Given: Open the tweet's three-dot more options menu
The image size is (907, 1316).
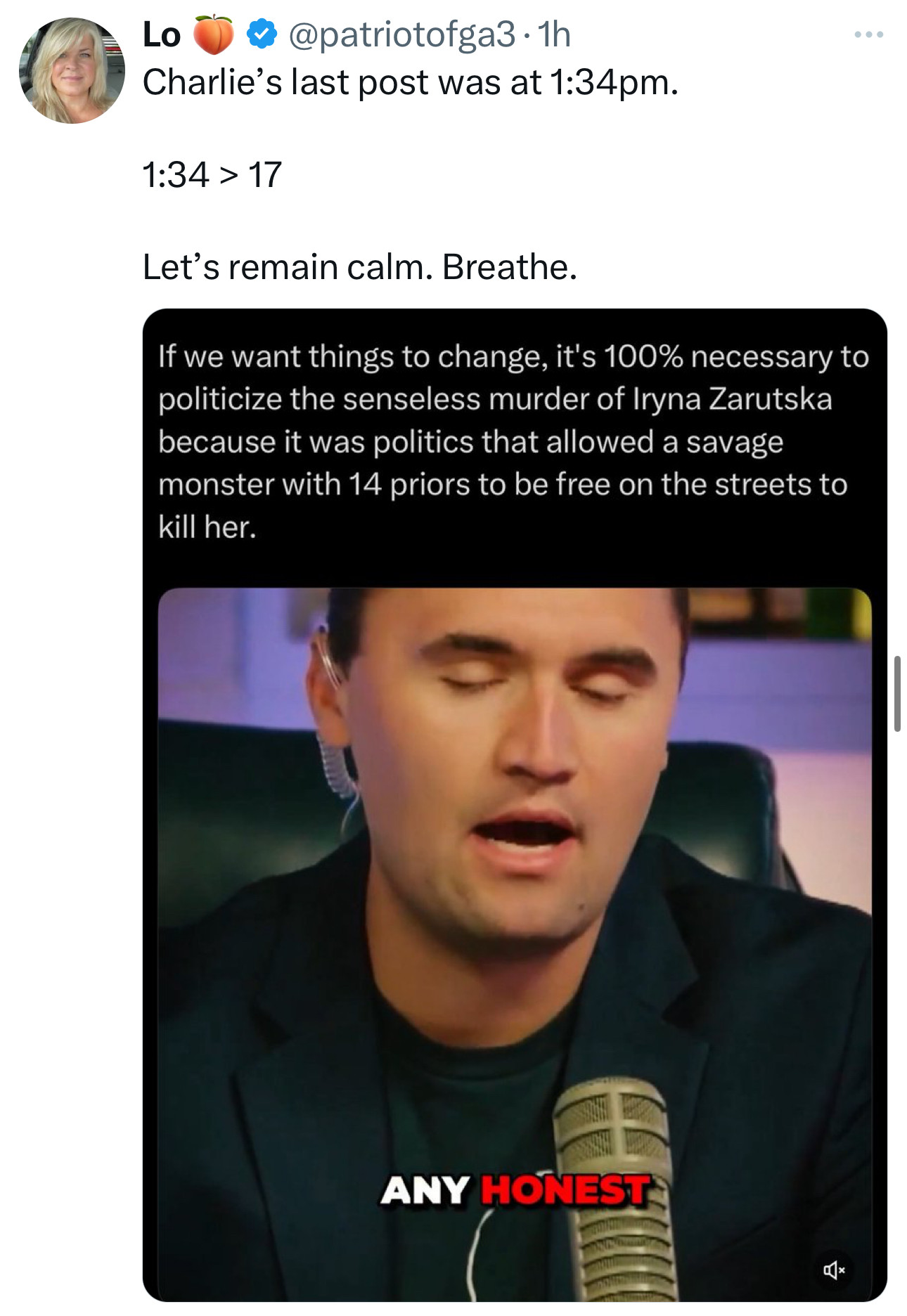Looking at the screenshot, I should [868, 34].
